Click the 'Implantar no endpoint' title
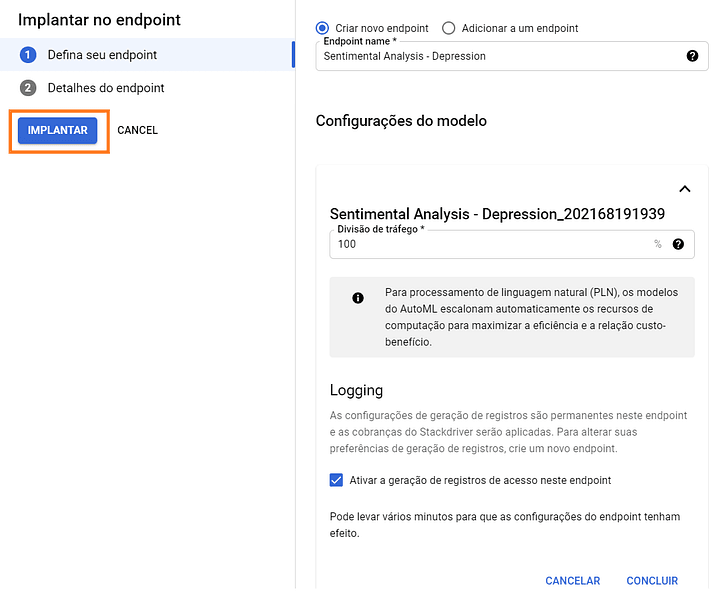 (99, 19)
